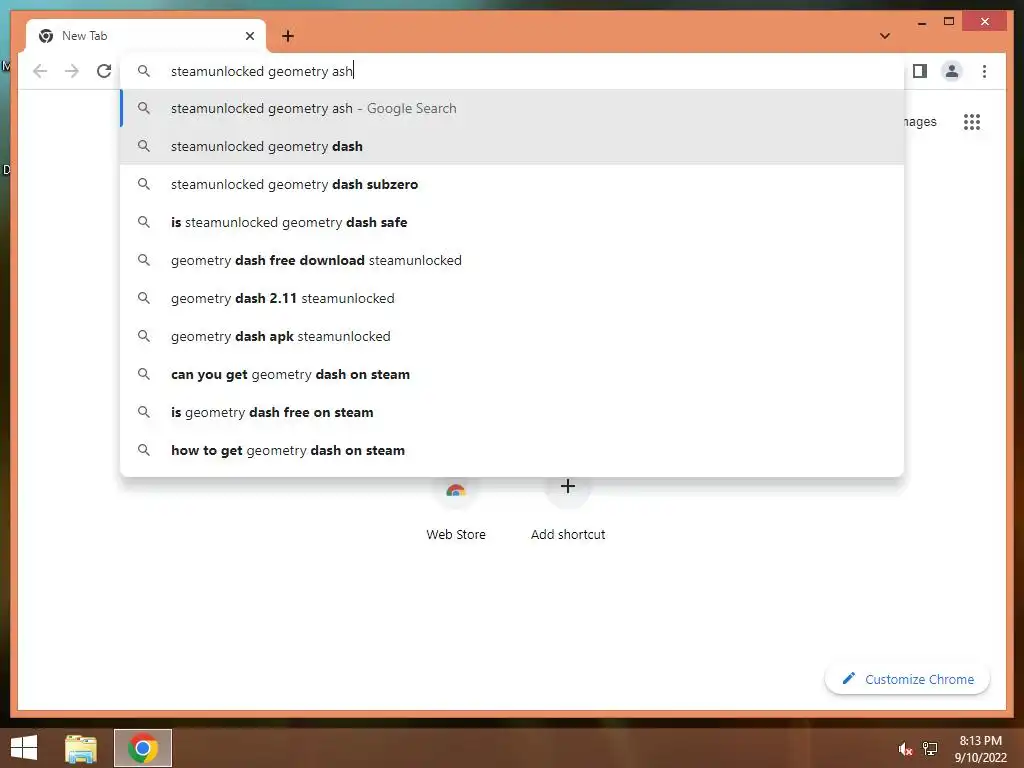Select 'is geometry dash free on steam'
Screen dimensions: 1024x768
513,412
